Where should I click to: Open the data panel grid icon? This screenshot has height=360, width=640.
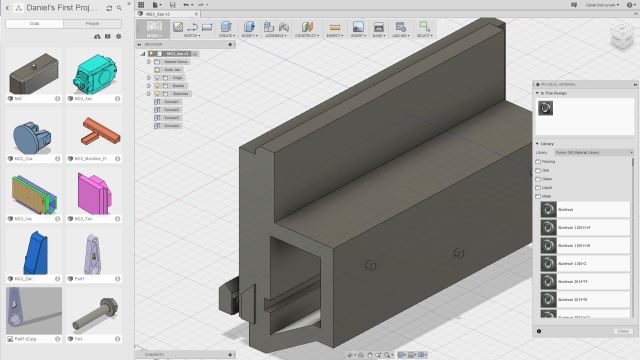pyautogui.click(x=141, y=5)
